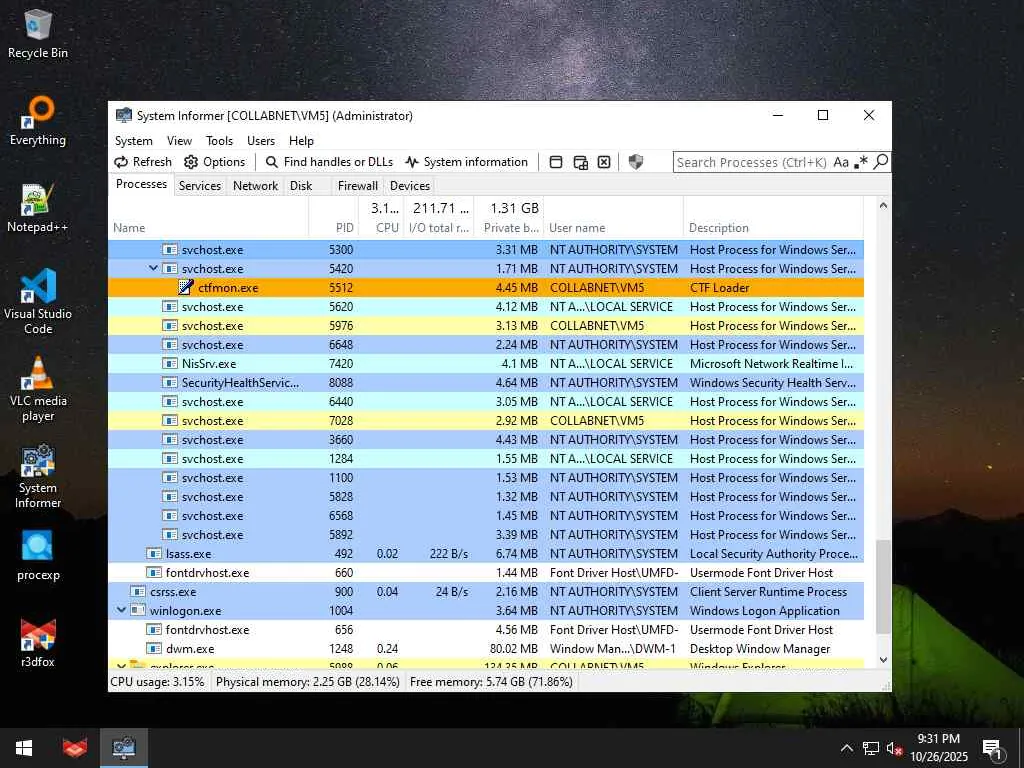Open the Users menu
1024x768 pixels.
tap(261, 140)
